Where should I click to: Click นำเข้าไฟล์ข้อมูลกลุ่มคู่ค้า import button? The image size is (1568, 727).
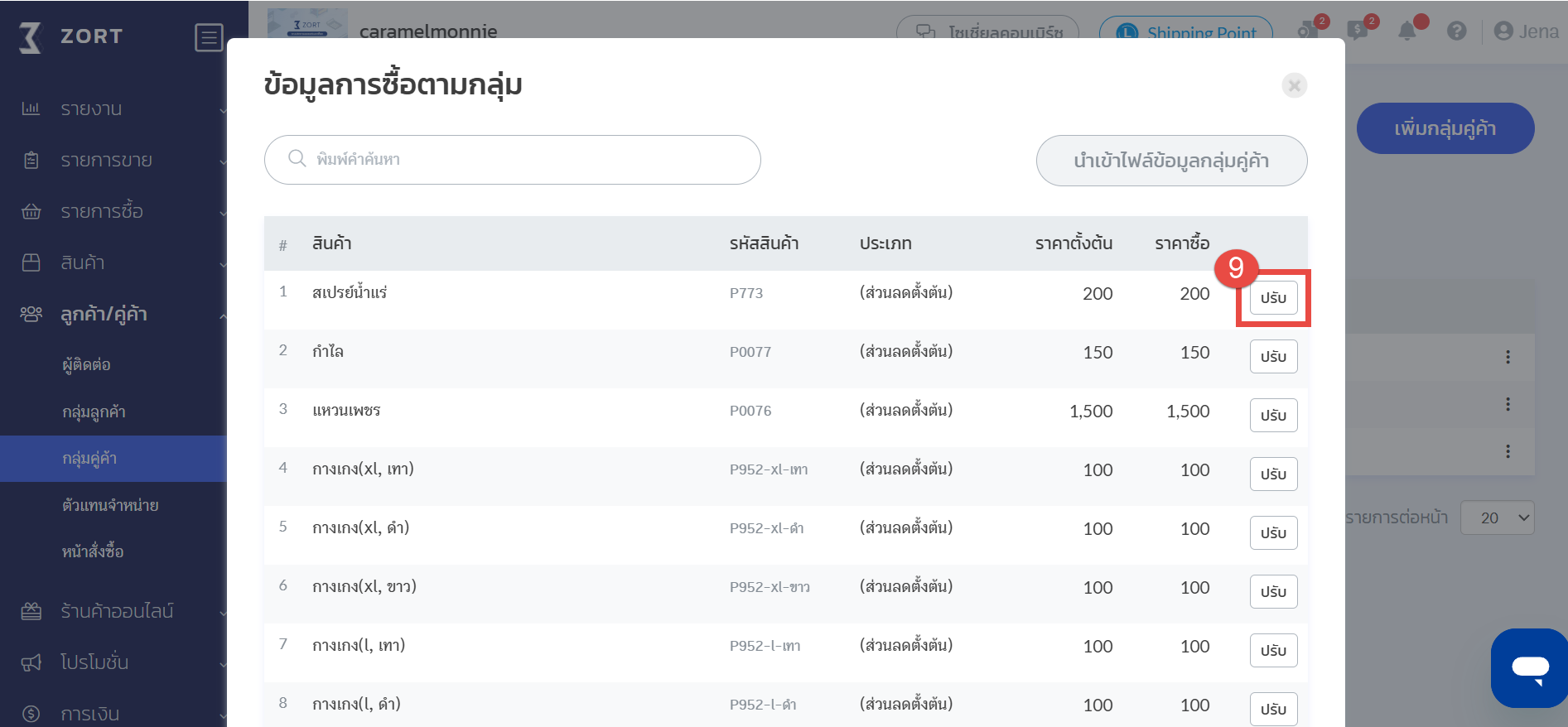[1170, 161]
